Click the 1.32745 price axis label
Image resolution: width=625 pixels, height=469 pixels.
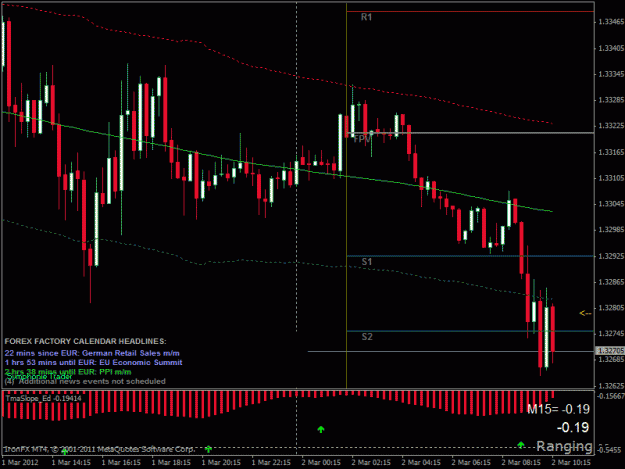point(611,334)
